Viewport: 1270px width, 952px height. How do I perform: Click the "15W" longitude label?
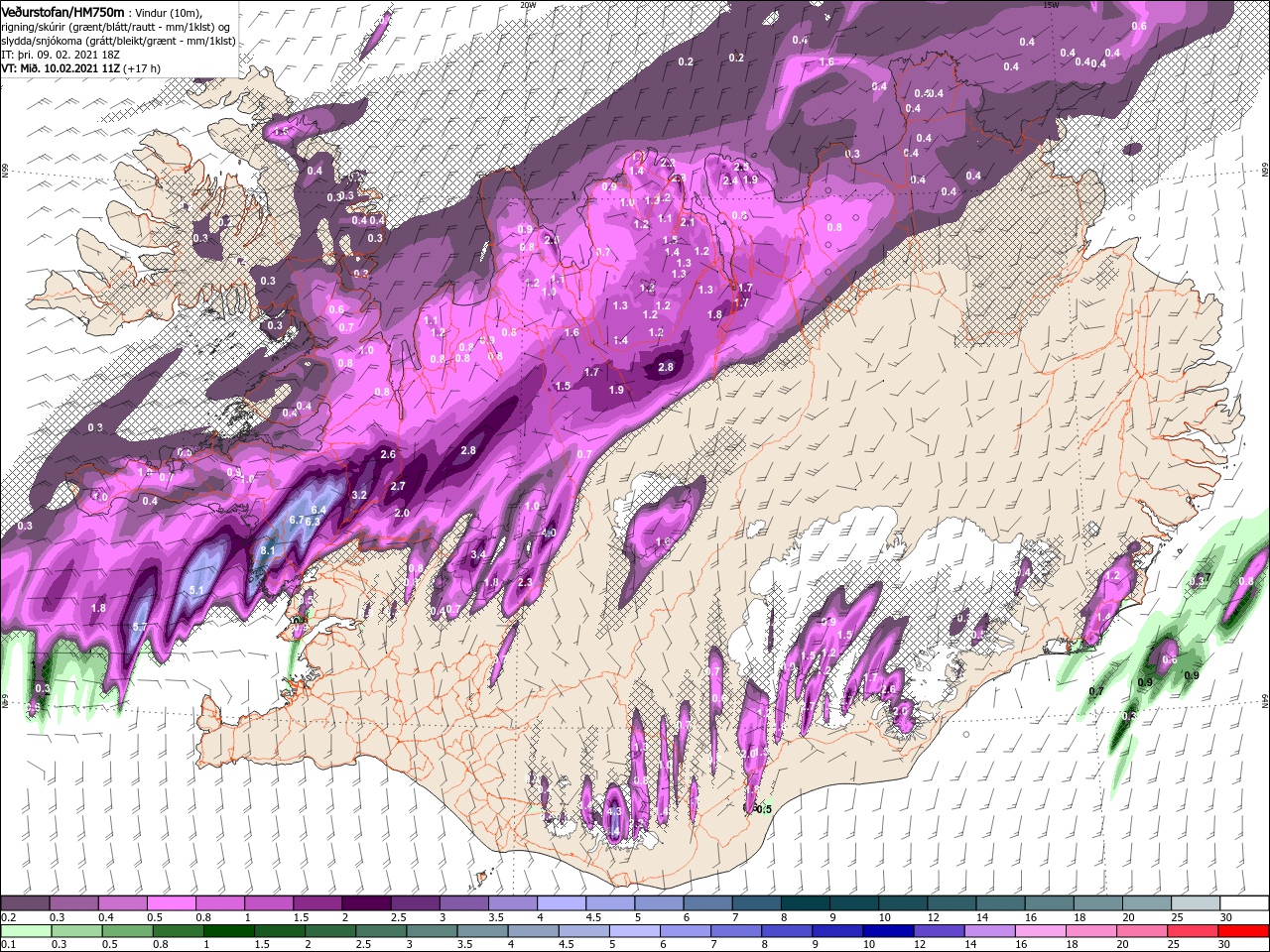click(x=1051, y=5)
